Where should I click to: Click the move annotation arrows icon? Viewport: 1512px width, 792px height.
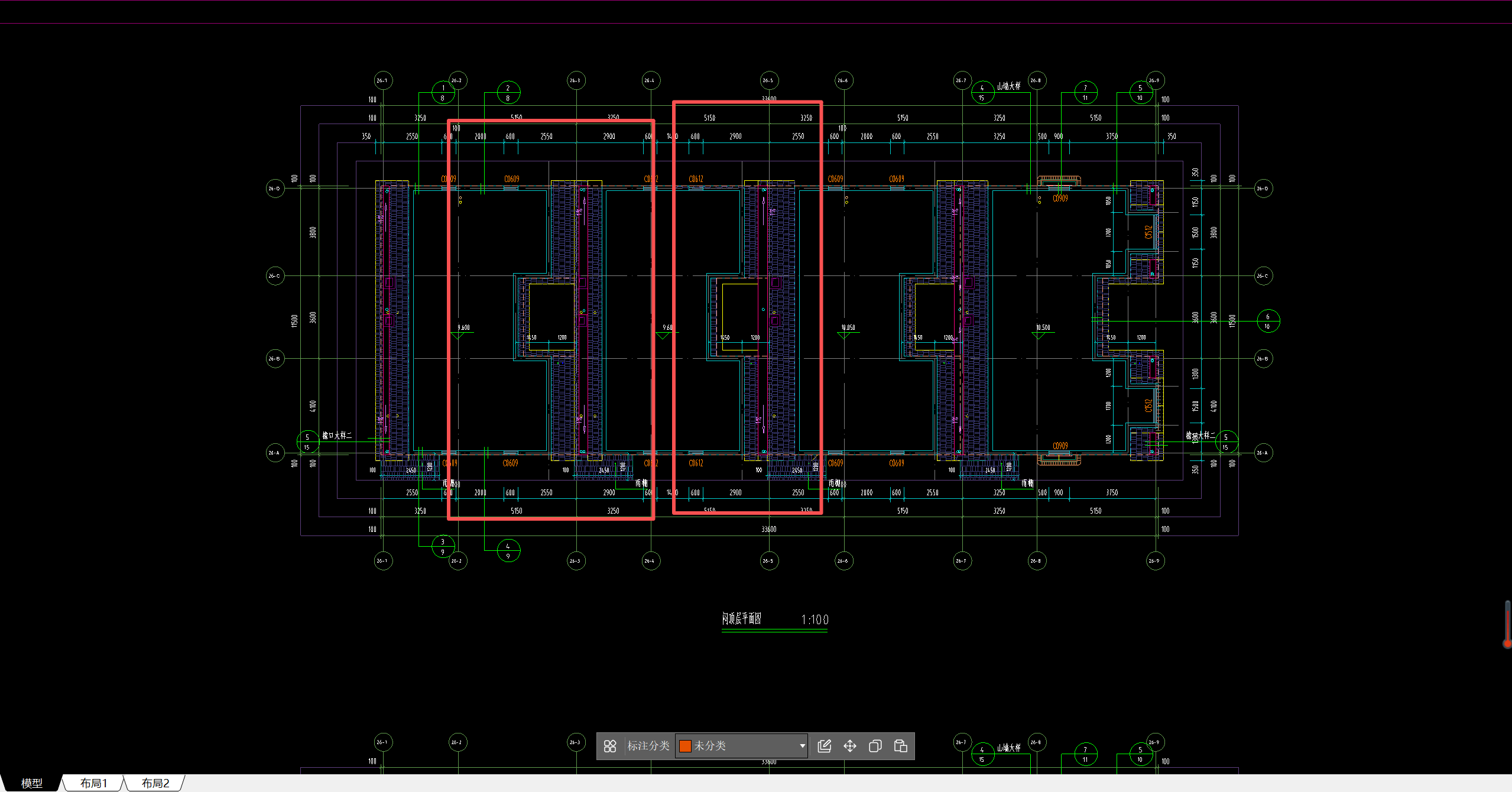[849, 746]
